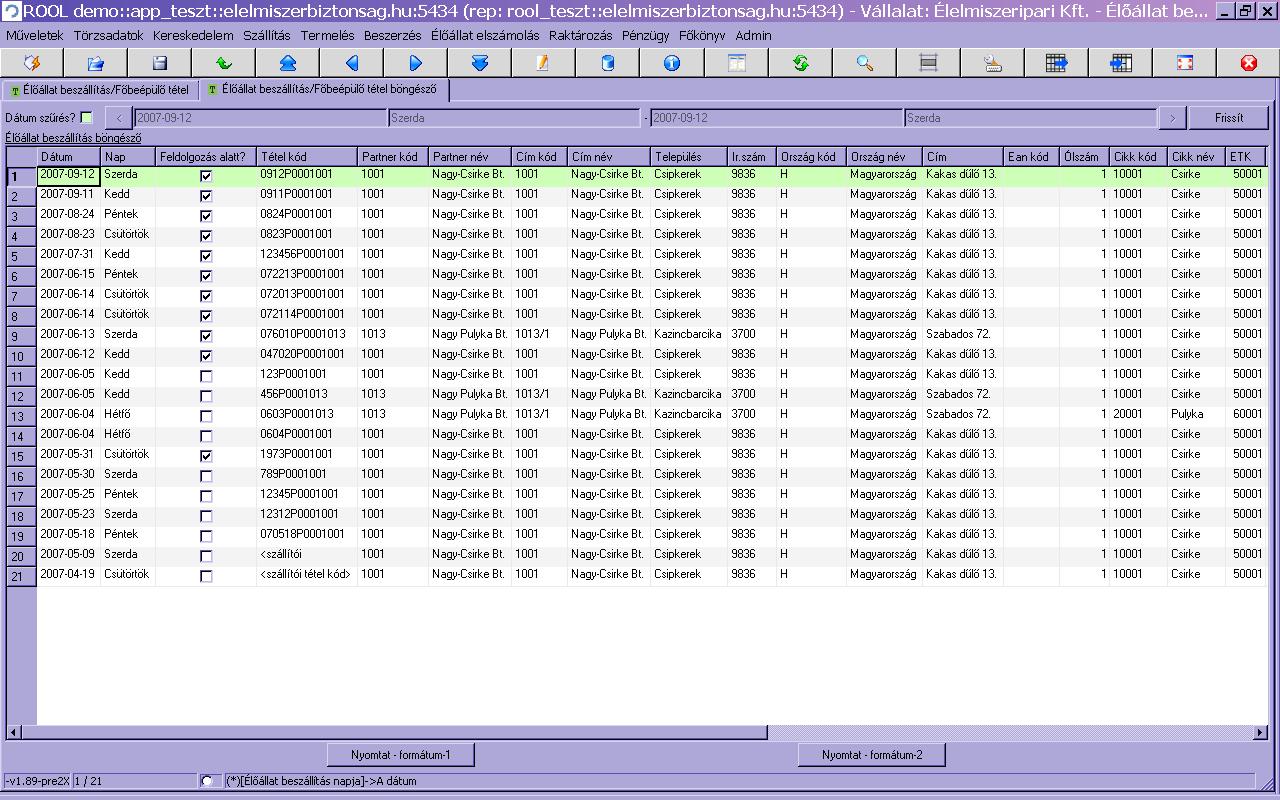Click the Nyomtat - formátum-1 button
This screenshot has height=800, width=1280.
pos(400,755)
